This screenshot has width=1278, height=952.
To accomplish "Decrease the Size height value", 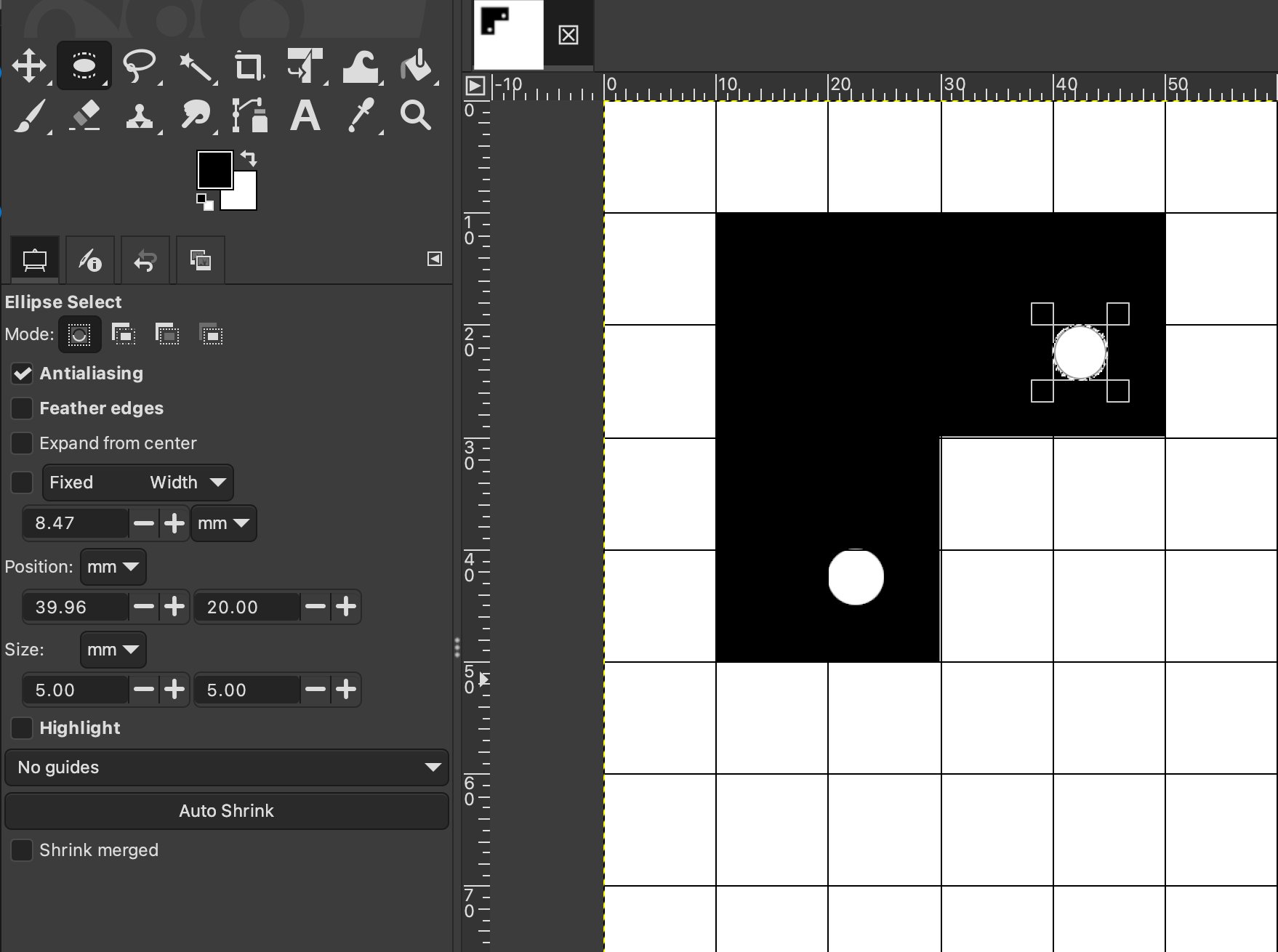I will click(x=316, y=690).
